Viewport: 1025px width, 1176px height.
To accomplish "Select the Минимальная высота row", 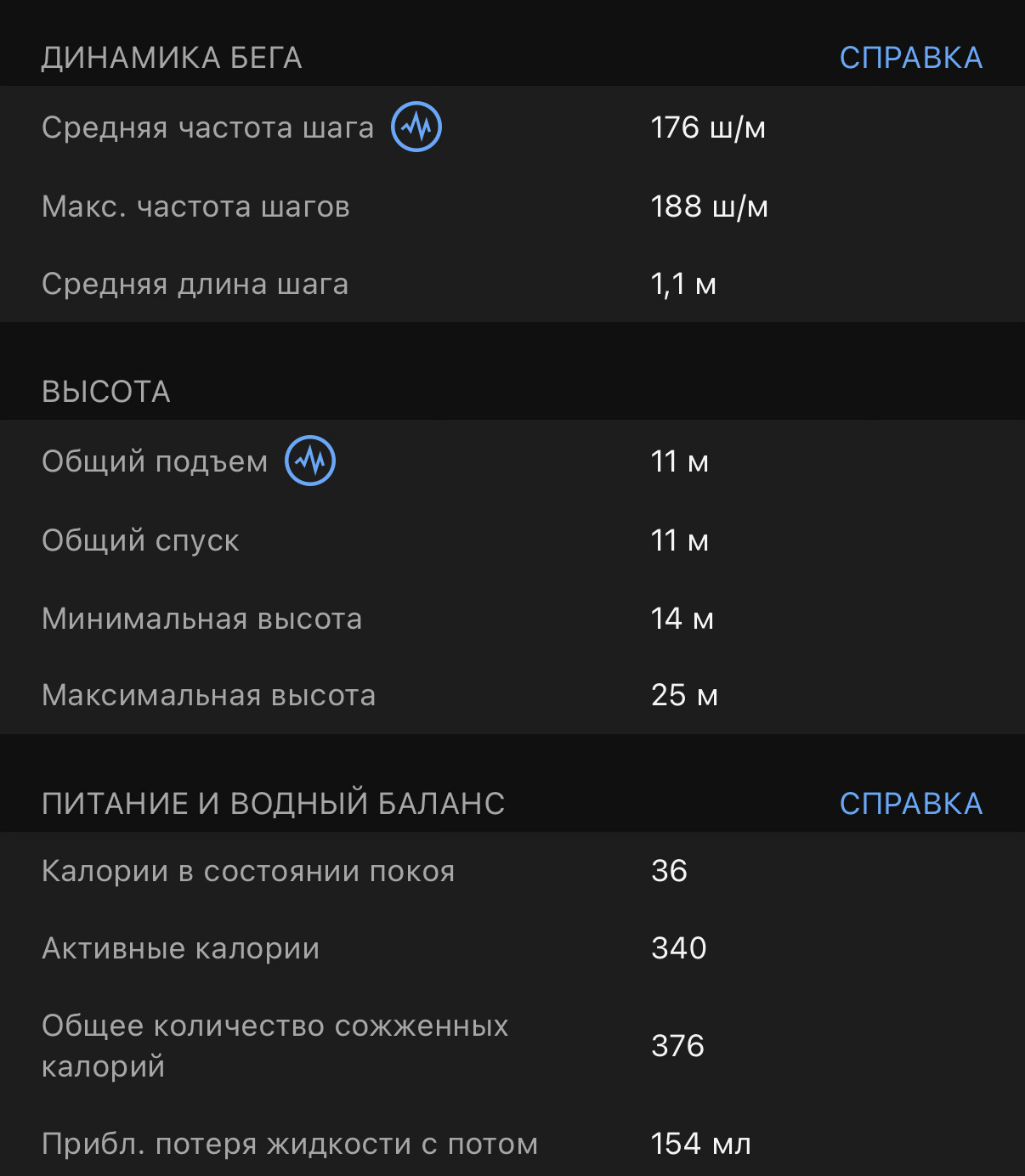I will point(512,619).
